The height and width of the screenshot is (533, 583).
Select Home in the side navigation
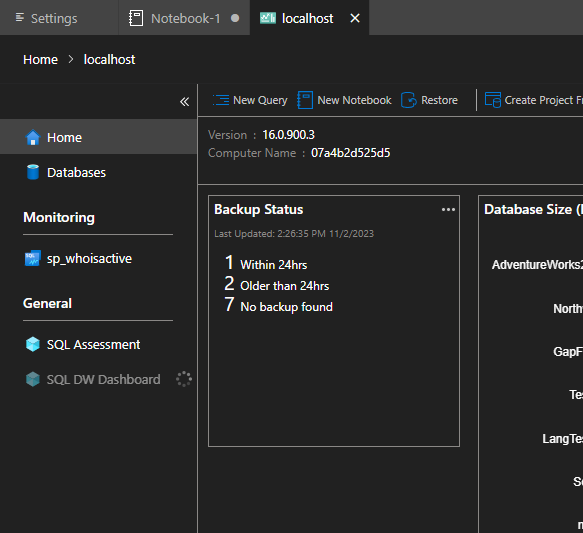(x=99, y=137)
